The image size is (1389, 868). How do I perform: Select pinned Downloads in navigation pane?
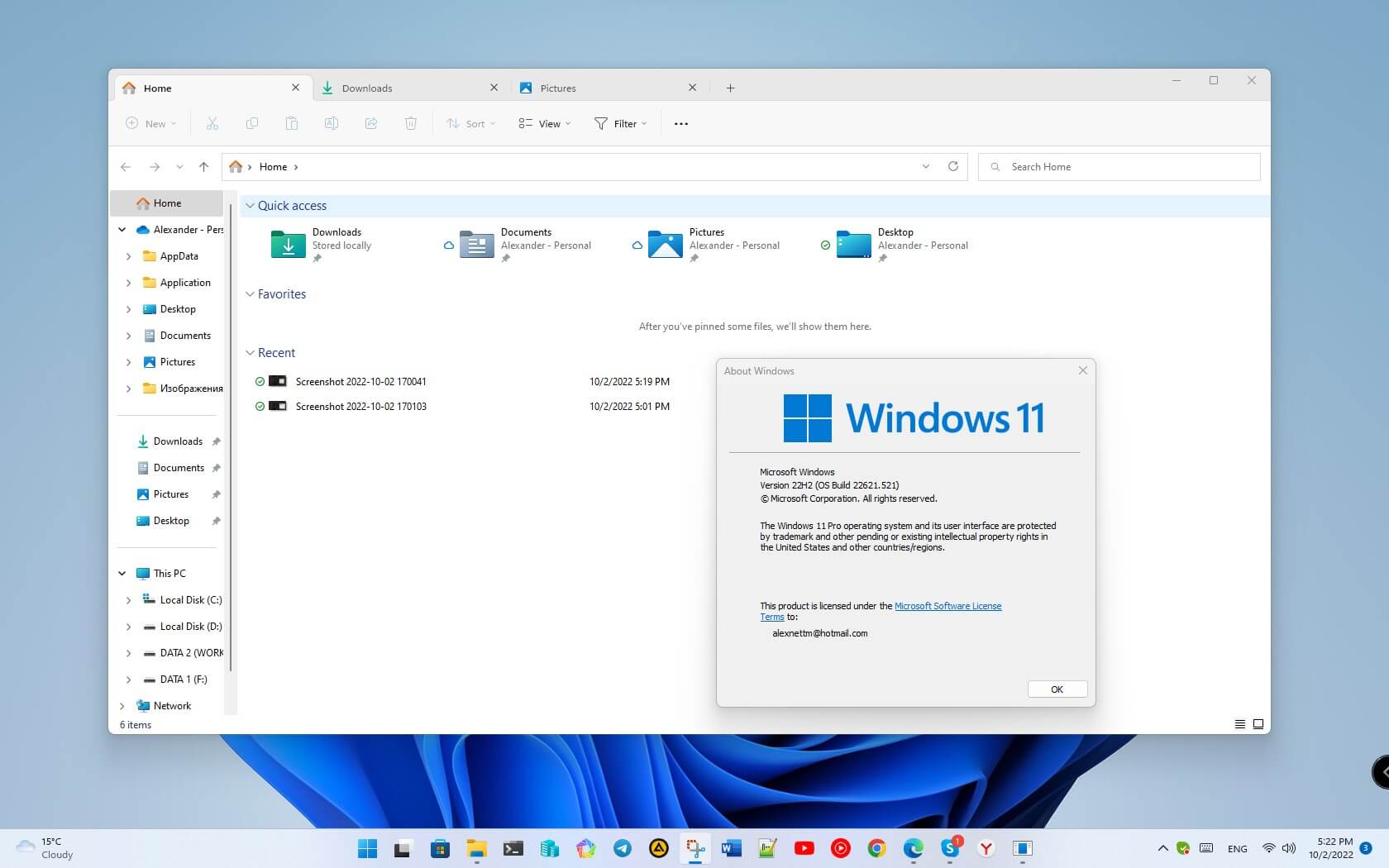(178, 441)
